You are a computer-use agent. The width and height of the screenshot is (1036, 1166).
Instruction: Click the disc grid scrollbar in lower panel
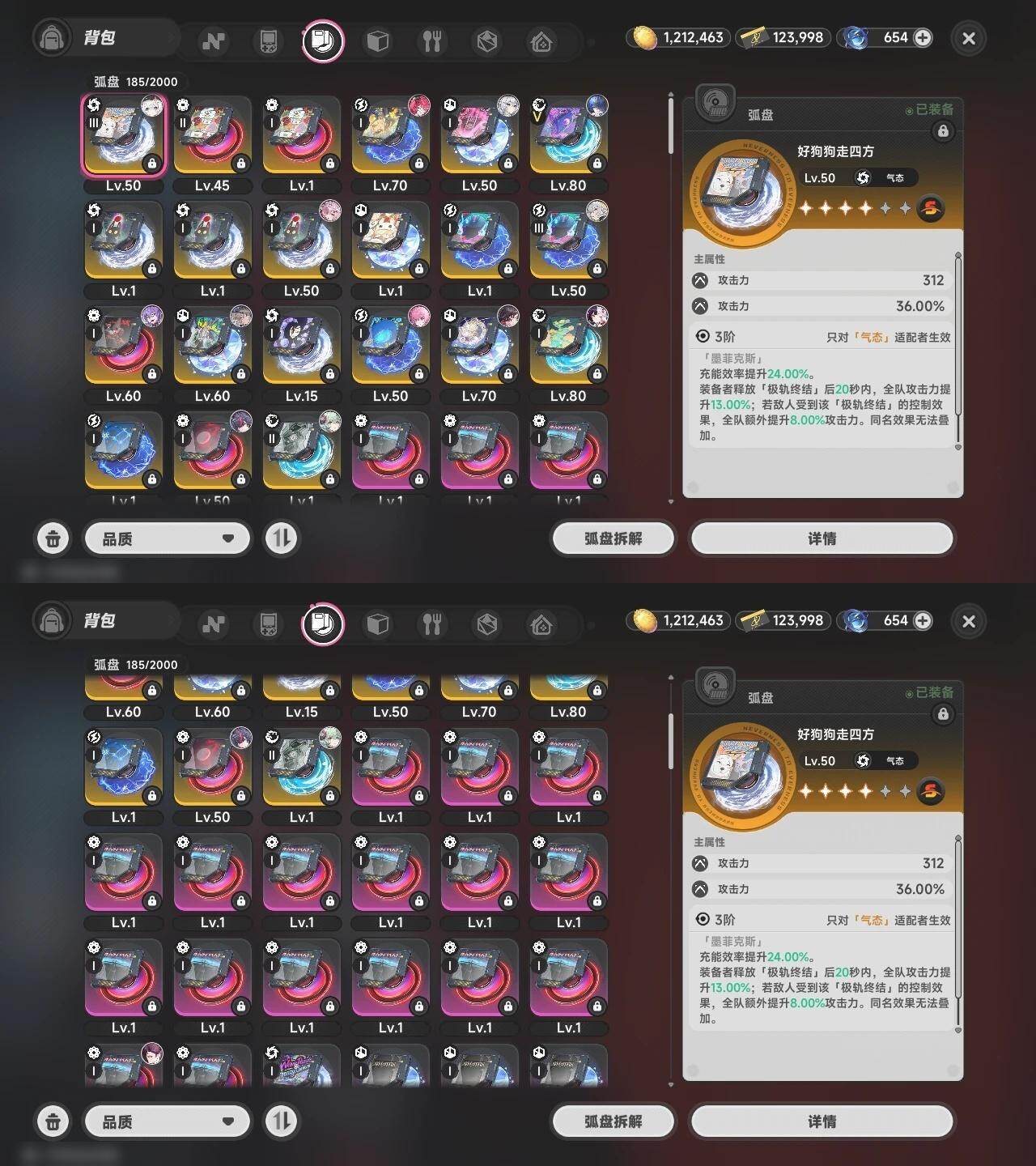(x=671, y=741)
